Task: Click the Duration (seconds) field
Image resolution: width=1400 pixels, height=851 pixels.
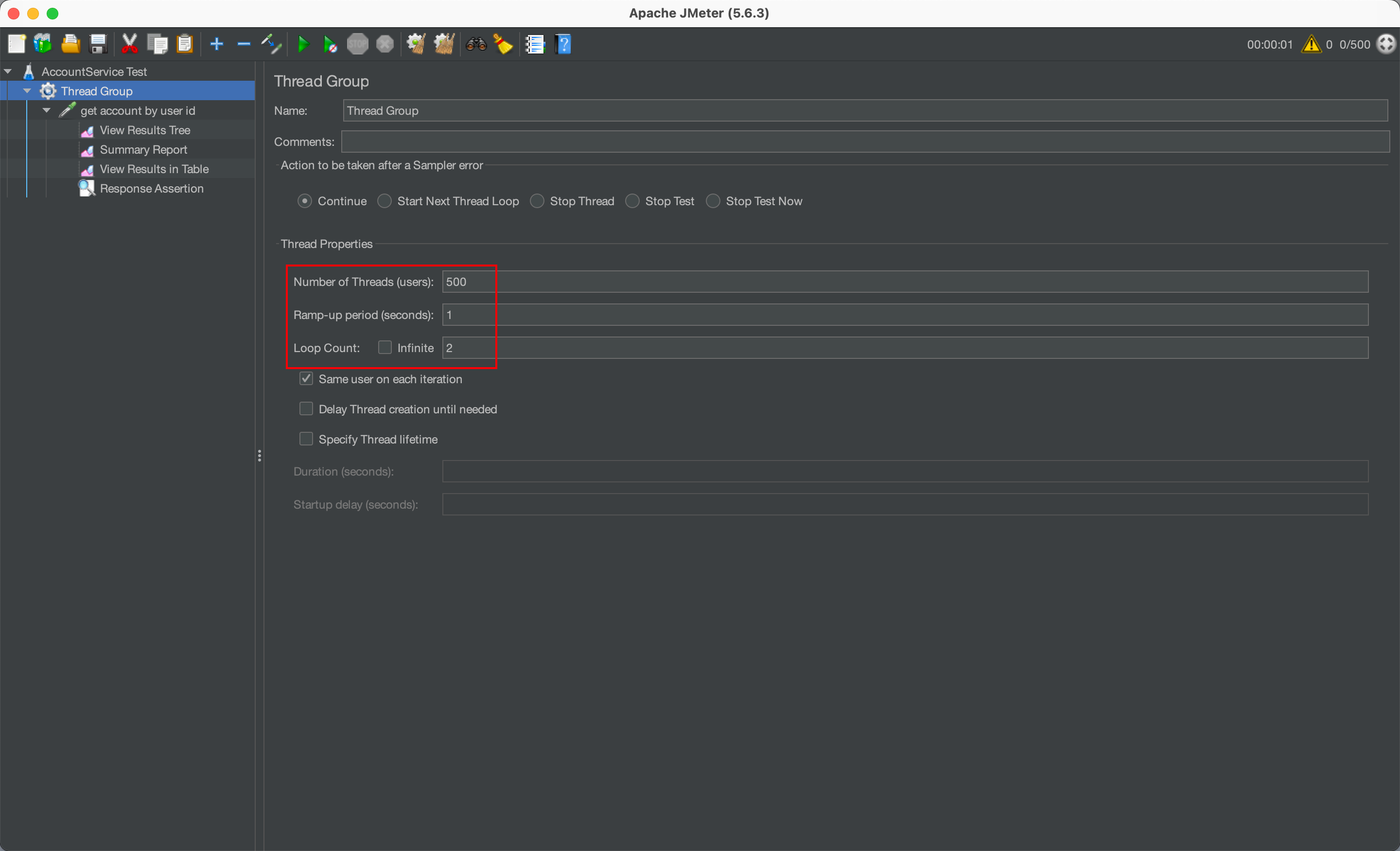Action: [x=905, y=471]
